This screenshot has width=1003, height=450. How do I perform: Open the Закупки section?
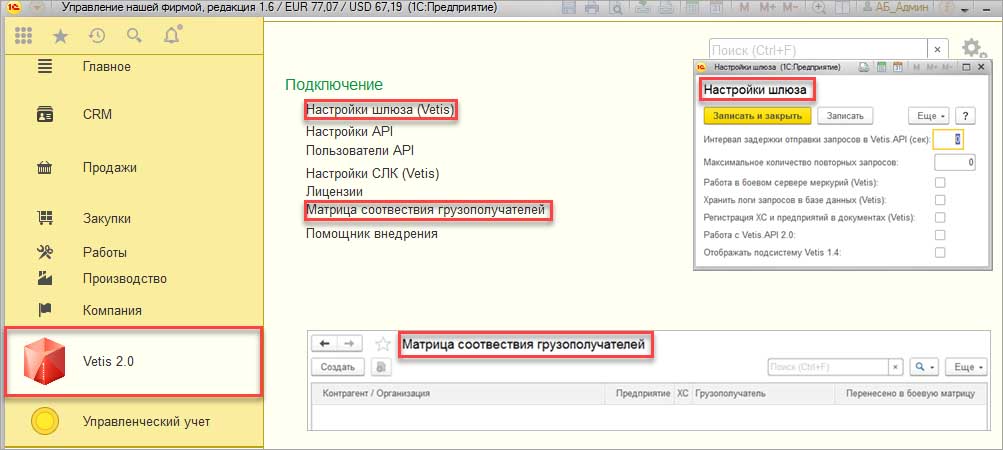click(107, 219)
